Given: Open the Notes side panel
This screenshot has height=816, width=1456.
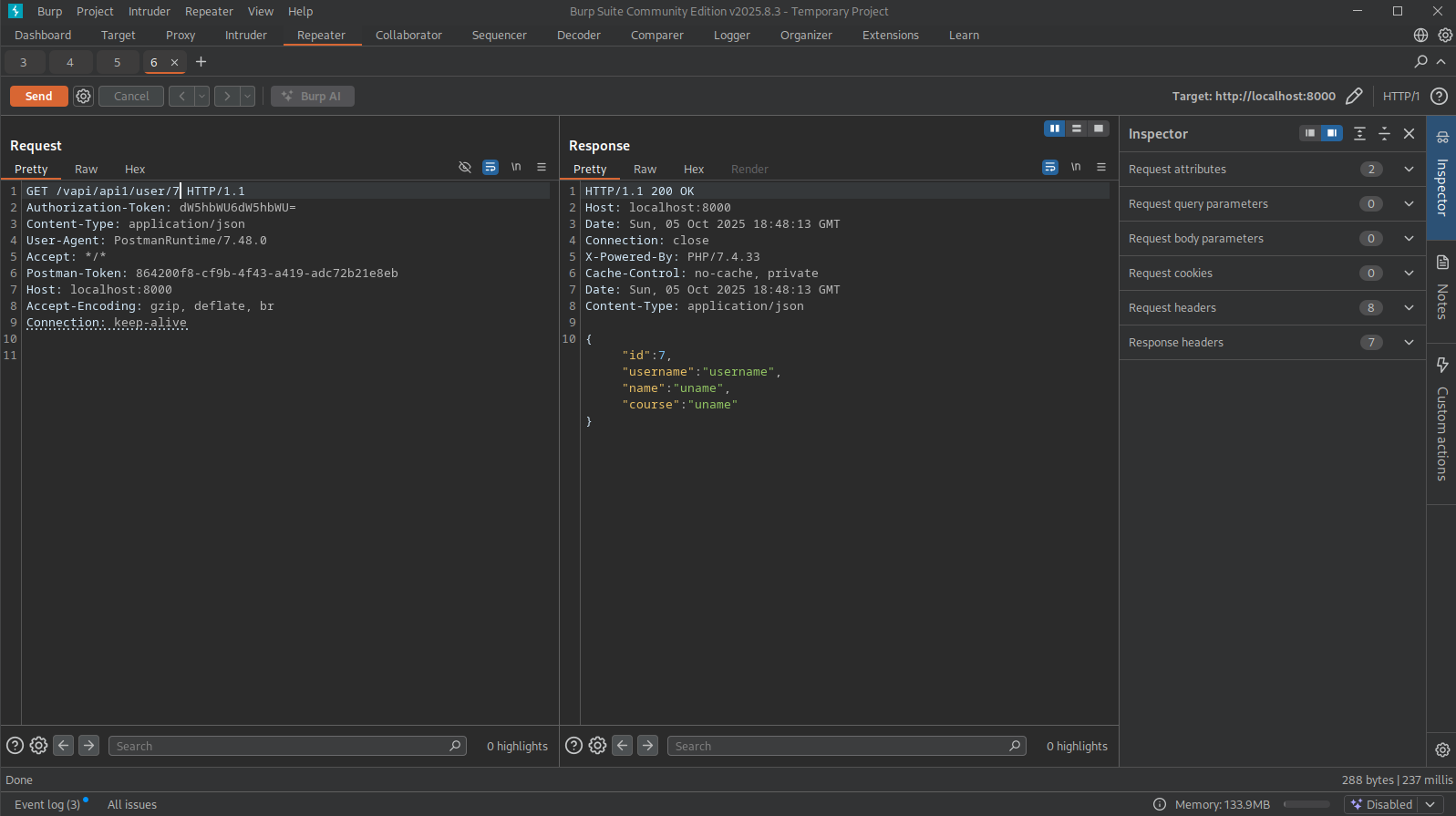Looking at the screenshot, I should (x=1441, y=288).
